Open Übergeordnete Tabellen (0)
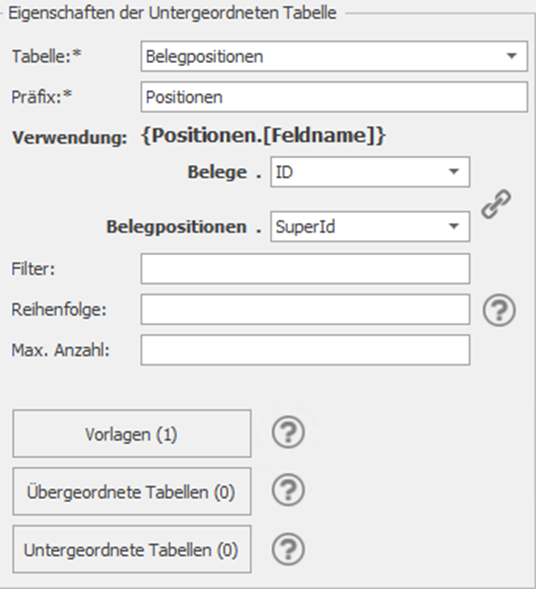The height and width of the screenshot is (589, 536). click(132, 491)
